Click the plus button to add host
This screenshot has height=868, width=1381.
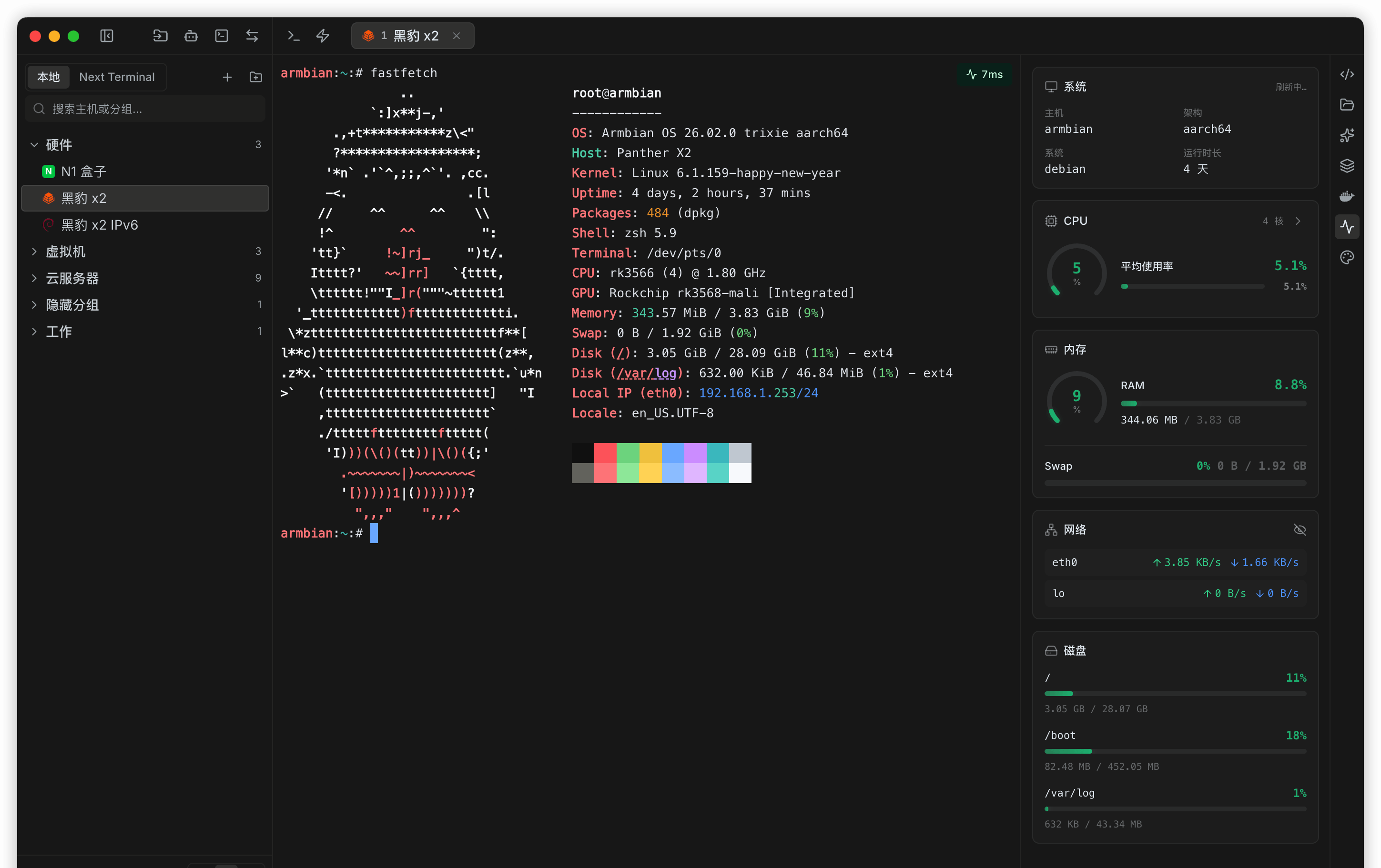227,77
